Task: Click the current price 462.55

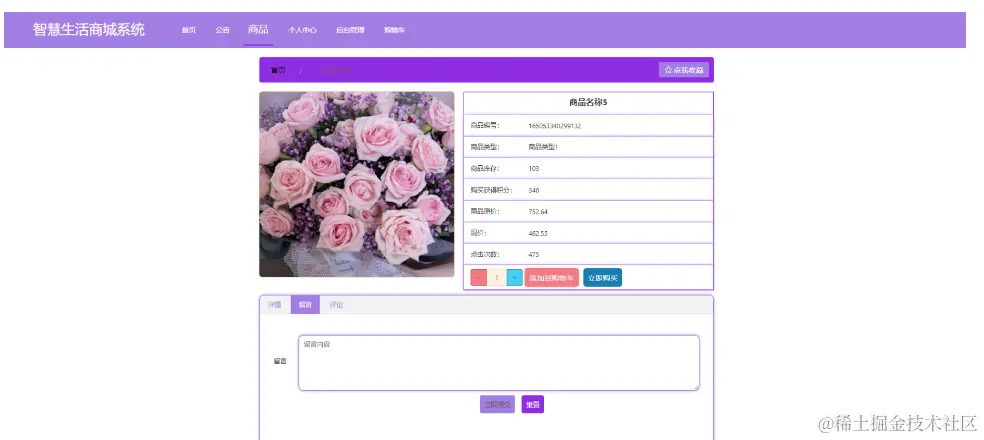Action: tap(538, 233)
